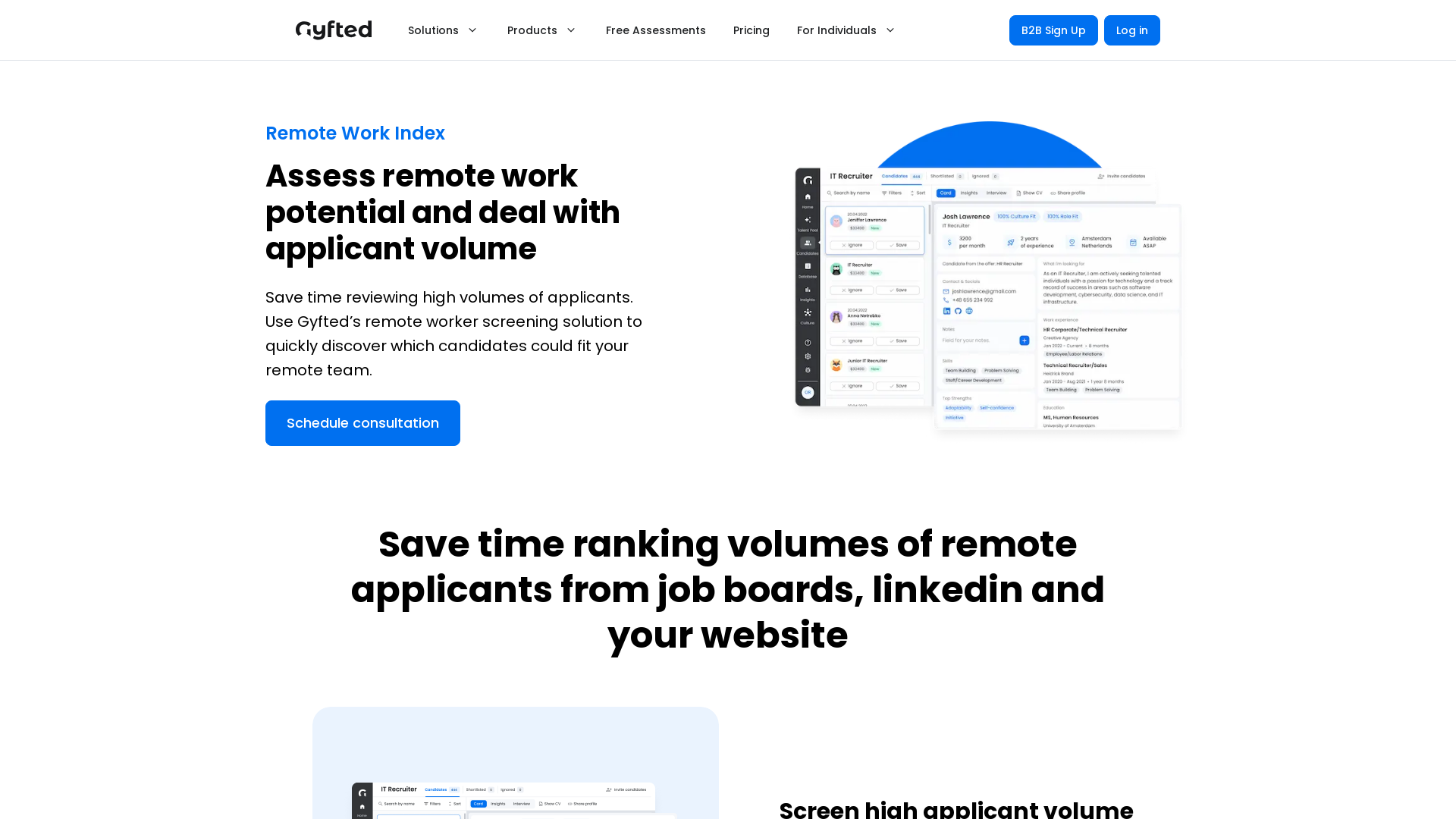Click the Log in link
This screenshot has width=1456, height=819.
pyautogui.click(x=1131, y=30)
